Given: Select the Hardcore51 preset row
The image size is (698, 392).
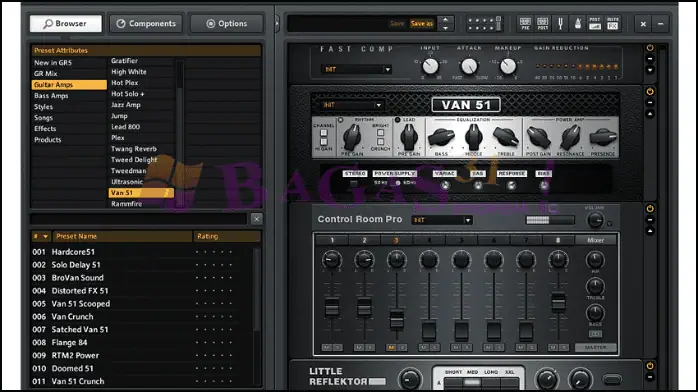Looking at the screenshot, I should pos(142,252).
